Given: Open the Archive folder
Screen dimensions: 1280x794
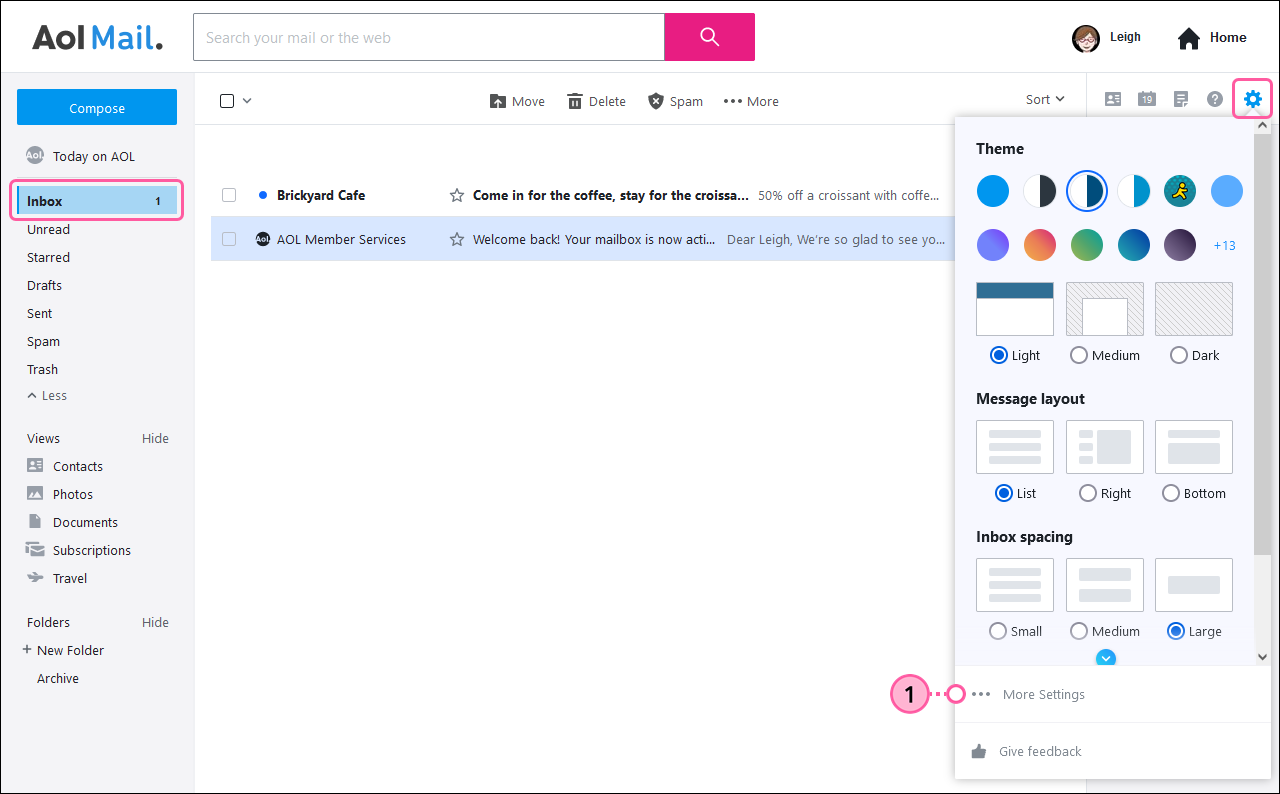Looking at the screenshot, I should [x=58, y=678].
